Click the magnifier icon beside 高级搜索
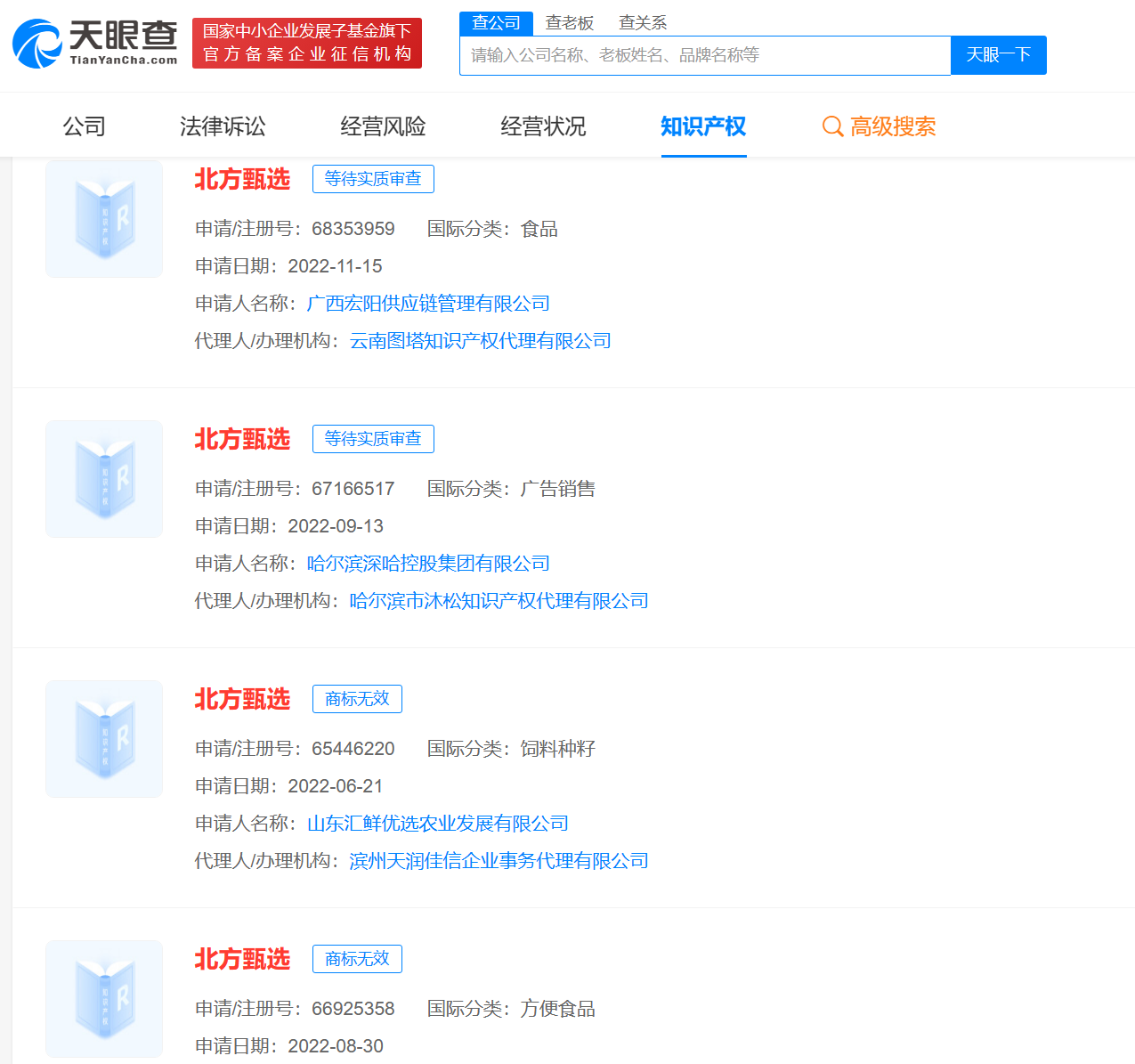 [x=832, y=126]
